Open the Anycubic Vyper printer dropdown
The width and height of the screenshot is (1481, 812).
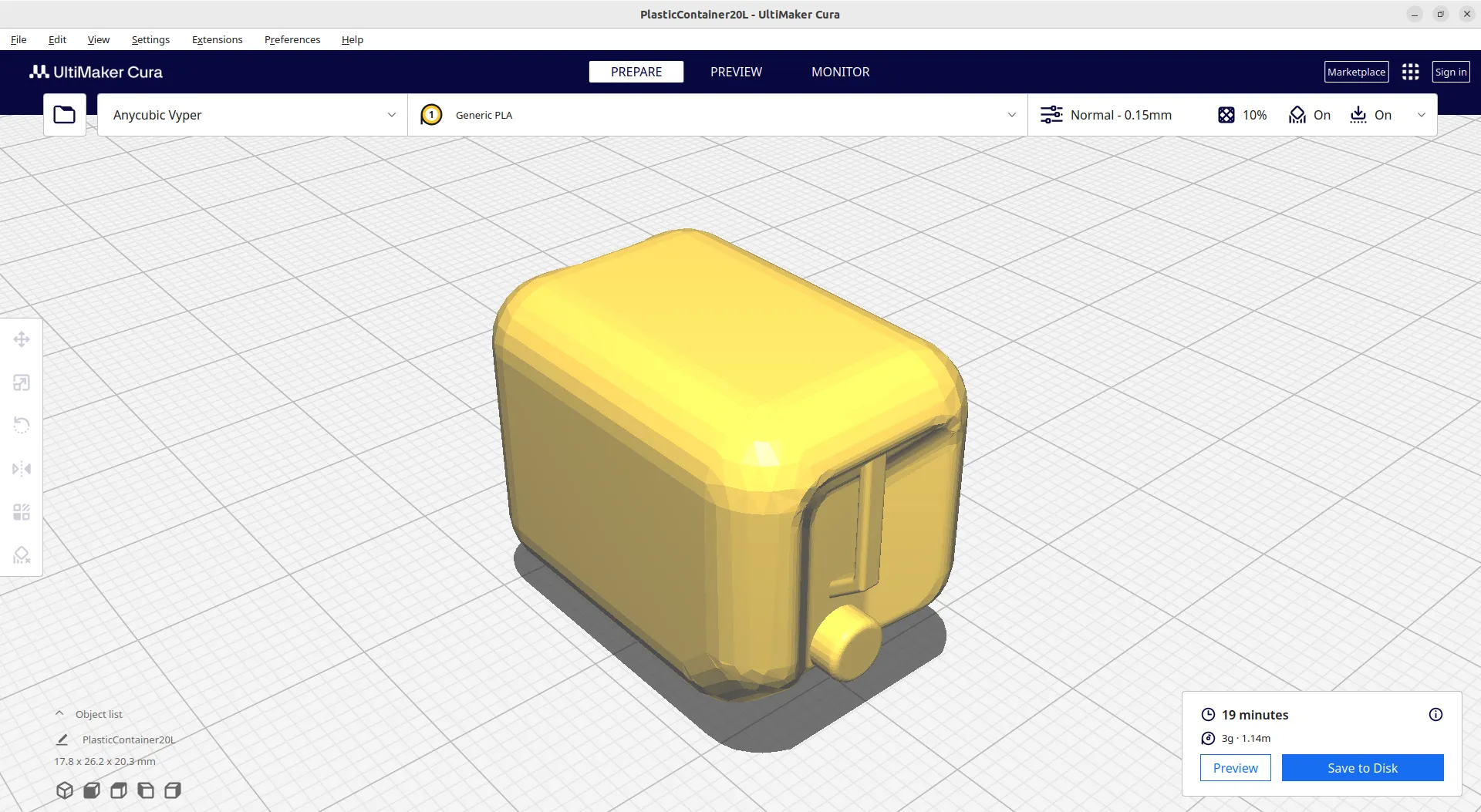[x=253, y=115]
